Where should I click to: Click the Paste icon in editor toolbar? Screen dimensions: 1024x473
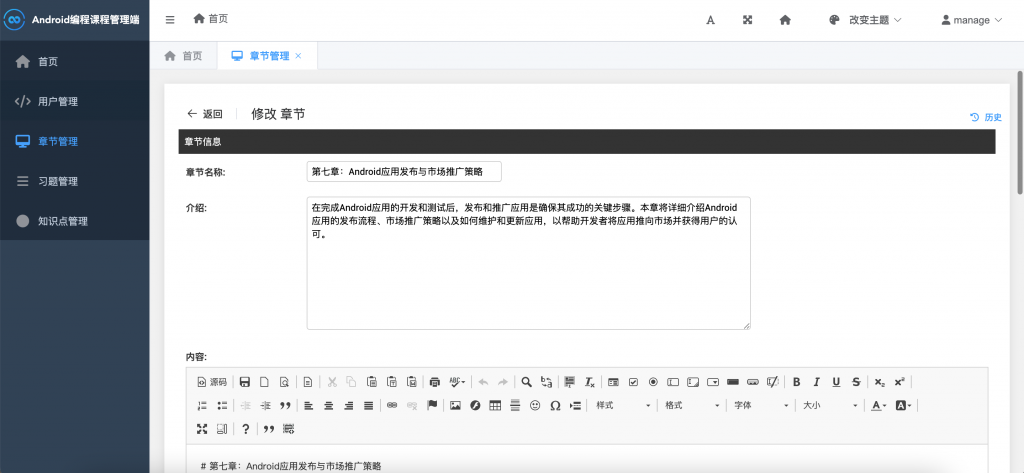coord(372,382)
